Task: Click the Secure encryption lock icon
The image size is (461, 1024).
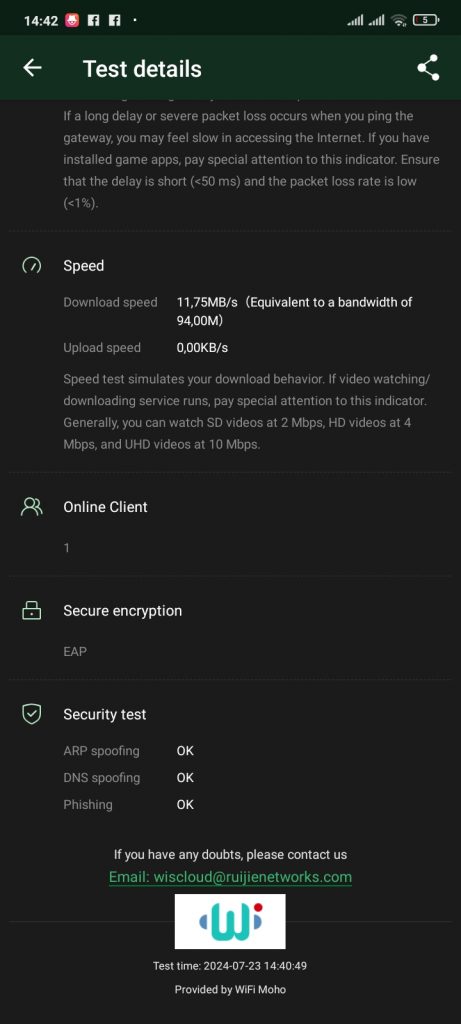Action: click(x=31, y=611)
